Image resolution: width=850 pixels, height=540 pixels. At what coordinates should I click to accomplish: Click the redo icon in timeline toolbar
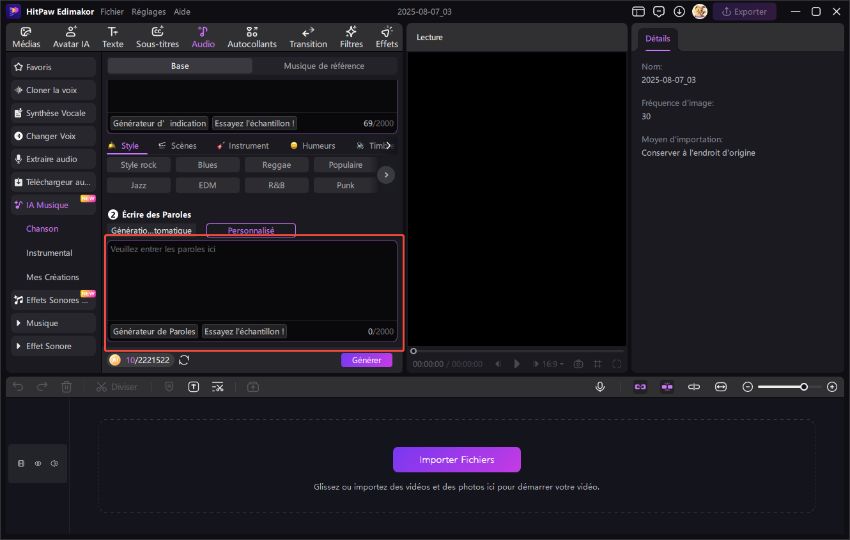pos(42,387)
